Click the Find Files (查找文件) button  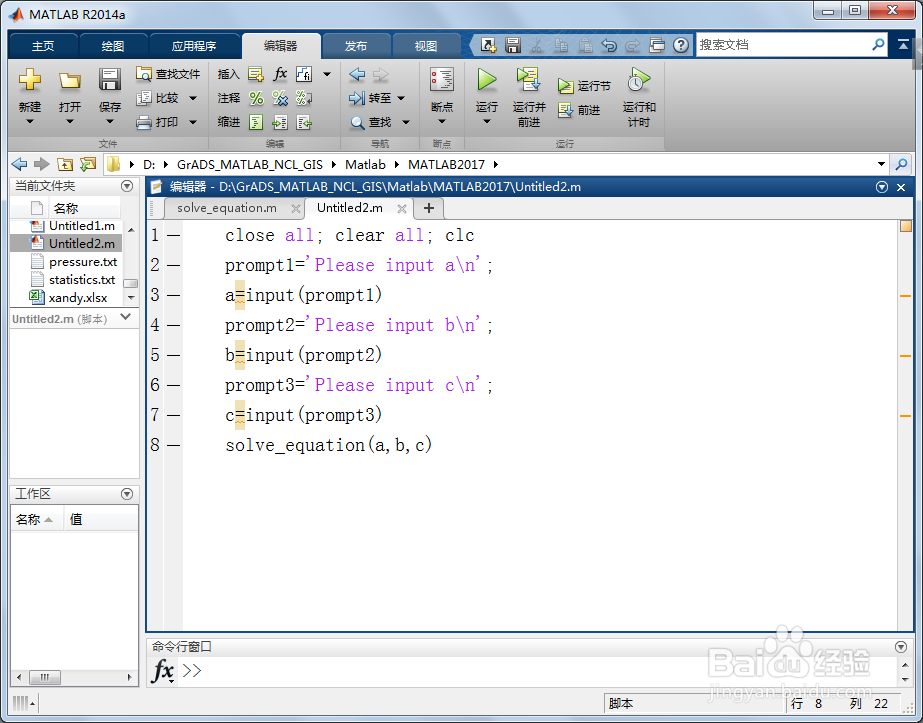(x=168, y=74)
